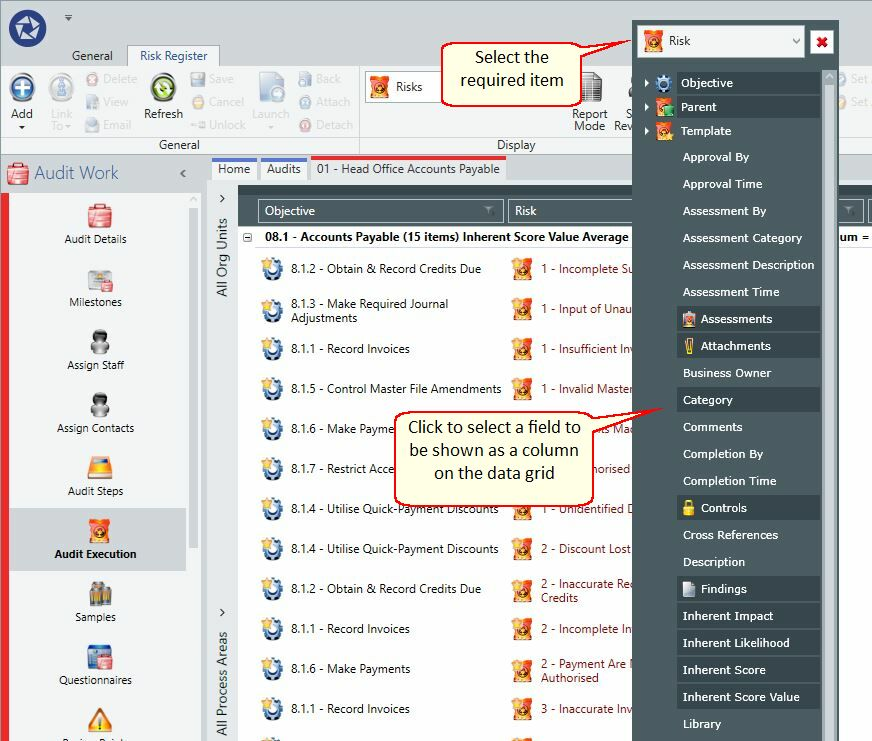This screenshot has width=872, height=741.
Task: Open Milestones in sidebar
Action: [96, 288]
